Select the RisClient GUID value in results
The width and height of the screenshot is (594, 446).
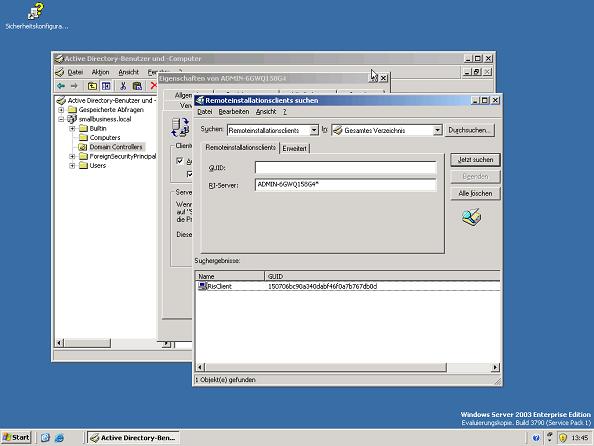click(322, 286)
